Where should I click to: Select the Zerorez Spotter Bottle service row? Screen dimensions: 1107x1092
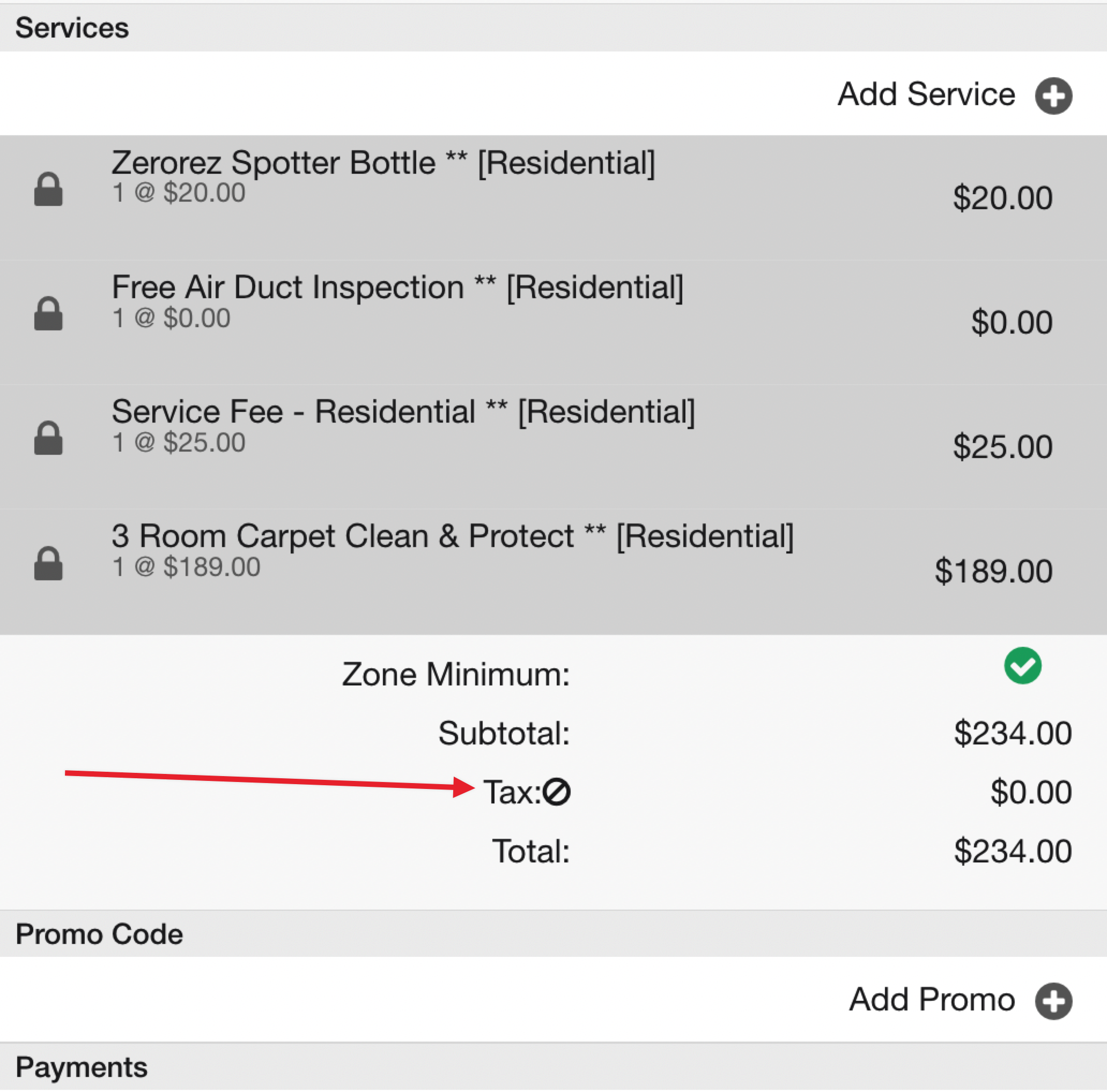click(553, 198)
